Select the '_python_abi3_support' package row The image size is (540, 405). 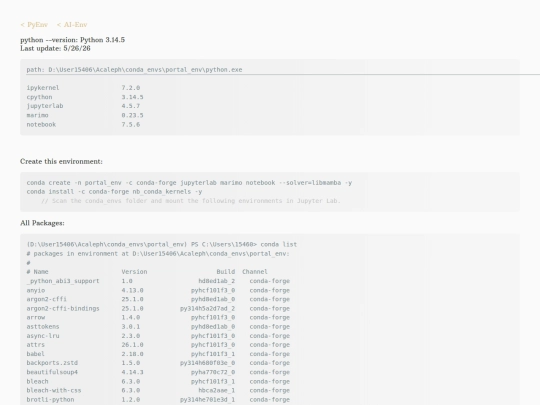tap(158, 281)
